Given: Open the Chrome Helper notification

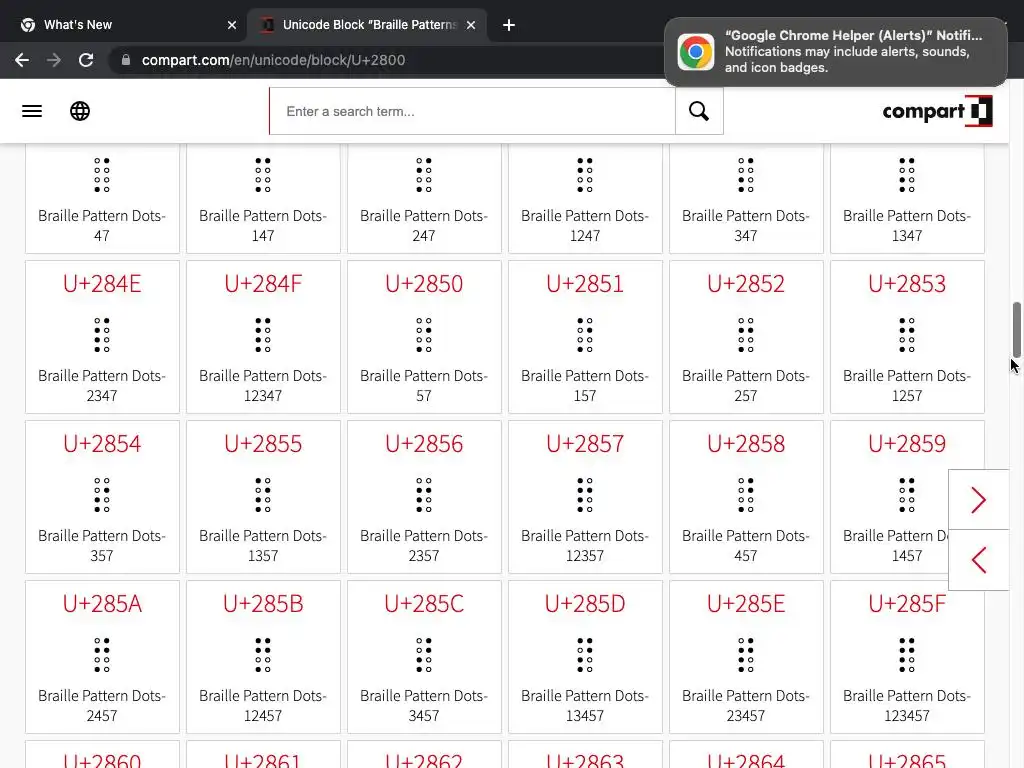Looking at the screenshot, I should (x=835, y=52).
